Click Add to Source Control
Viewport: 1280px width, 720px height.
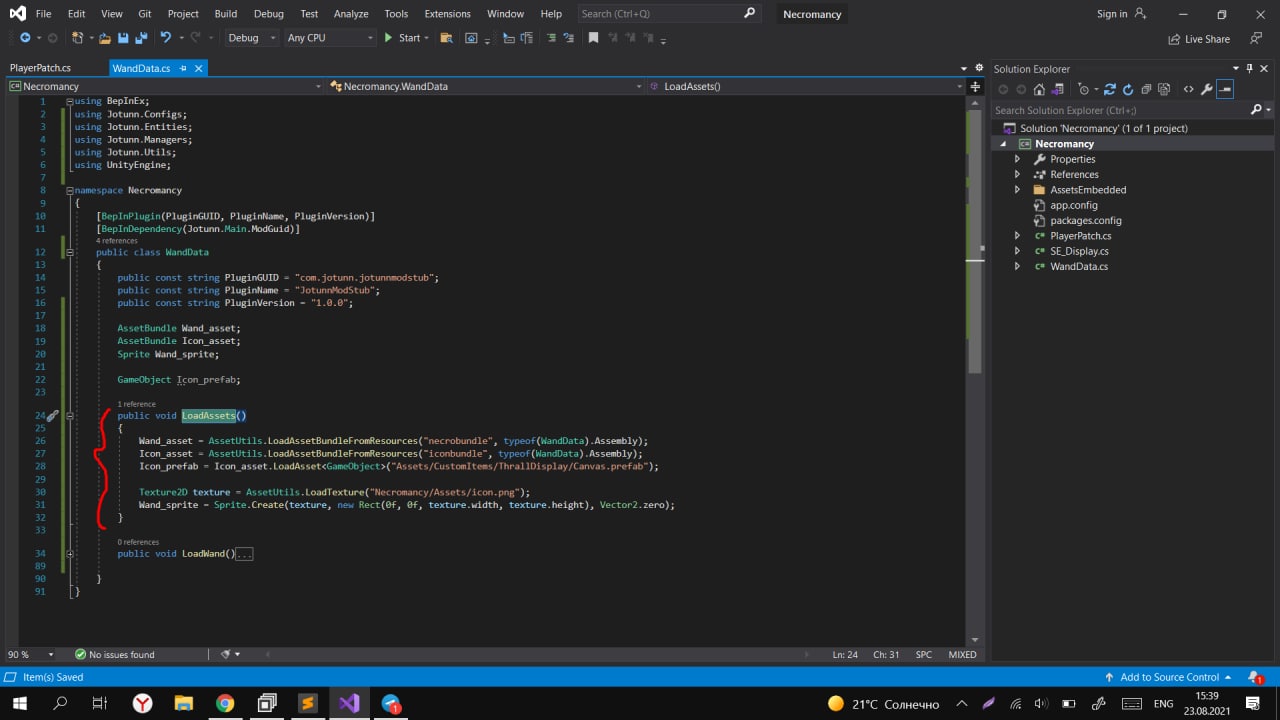click(x=1169, y=677)
